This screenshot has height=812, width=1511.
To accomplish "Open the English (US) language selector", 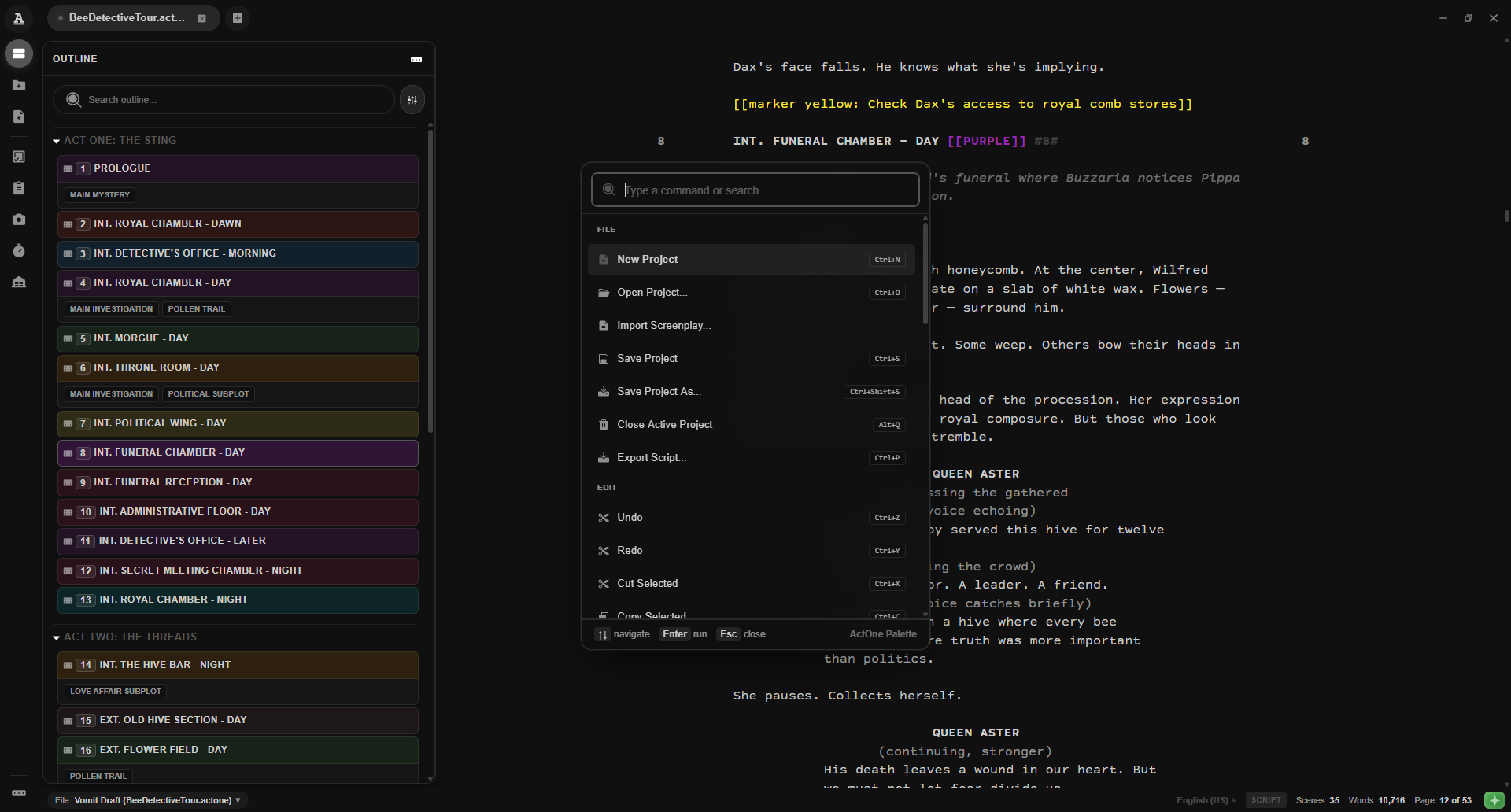I will pos(1206,800).
